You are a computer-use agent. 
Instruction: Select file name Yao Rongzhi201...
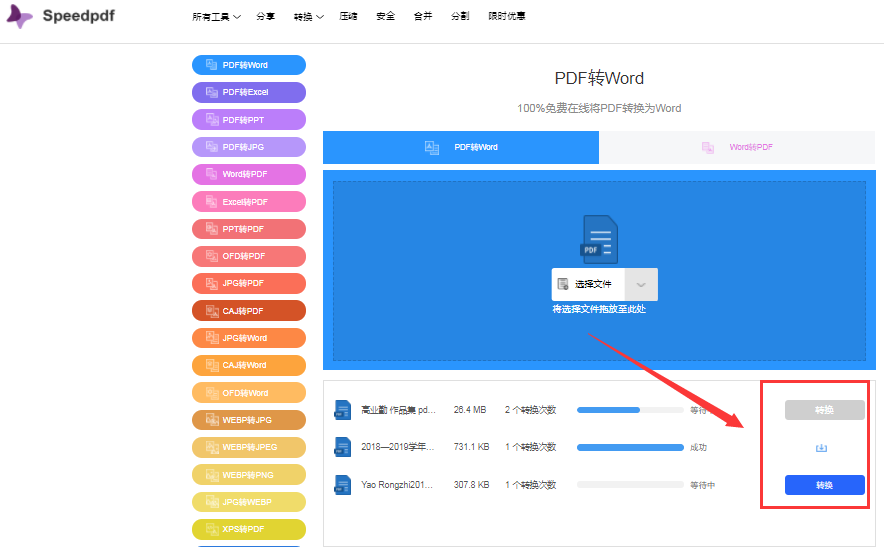[397, 485]
